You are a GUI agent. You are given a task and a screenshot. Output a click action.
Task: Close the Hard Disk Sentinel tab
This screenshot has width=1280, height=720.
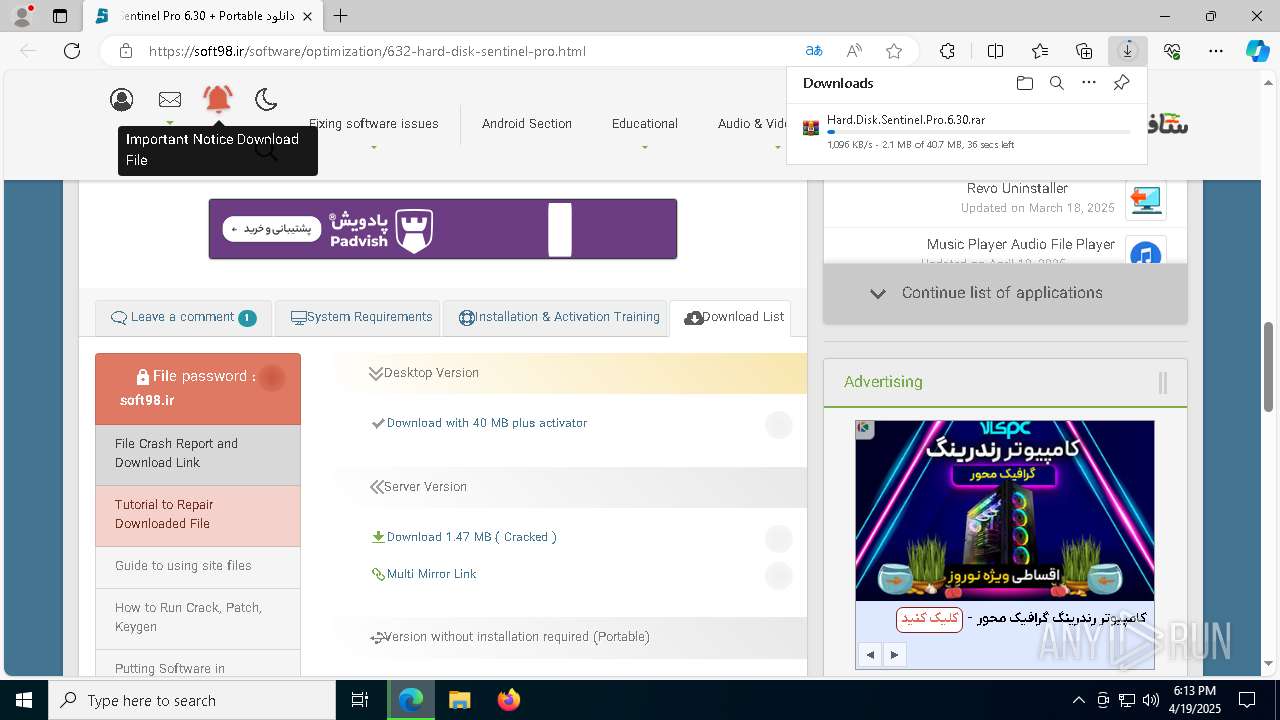[x=308, y=16]
